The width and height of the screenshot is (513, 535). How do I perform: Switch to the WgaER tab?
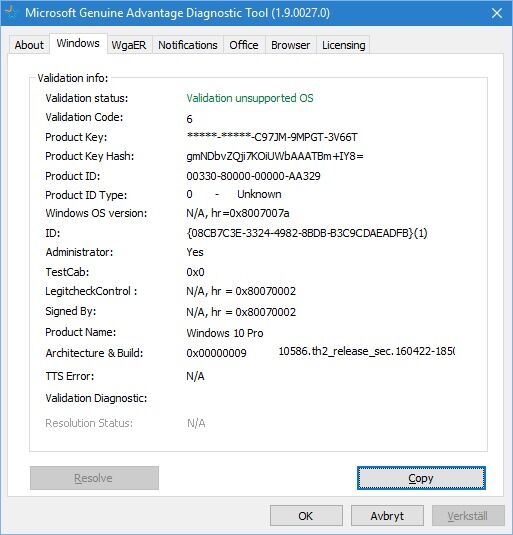129,45
